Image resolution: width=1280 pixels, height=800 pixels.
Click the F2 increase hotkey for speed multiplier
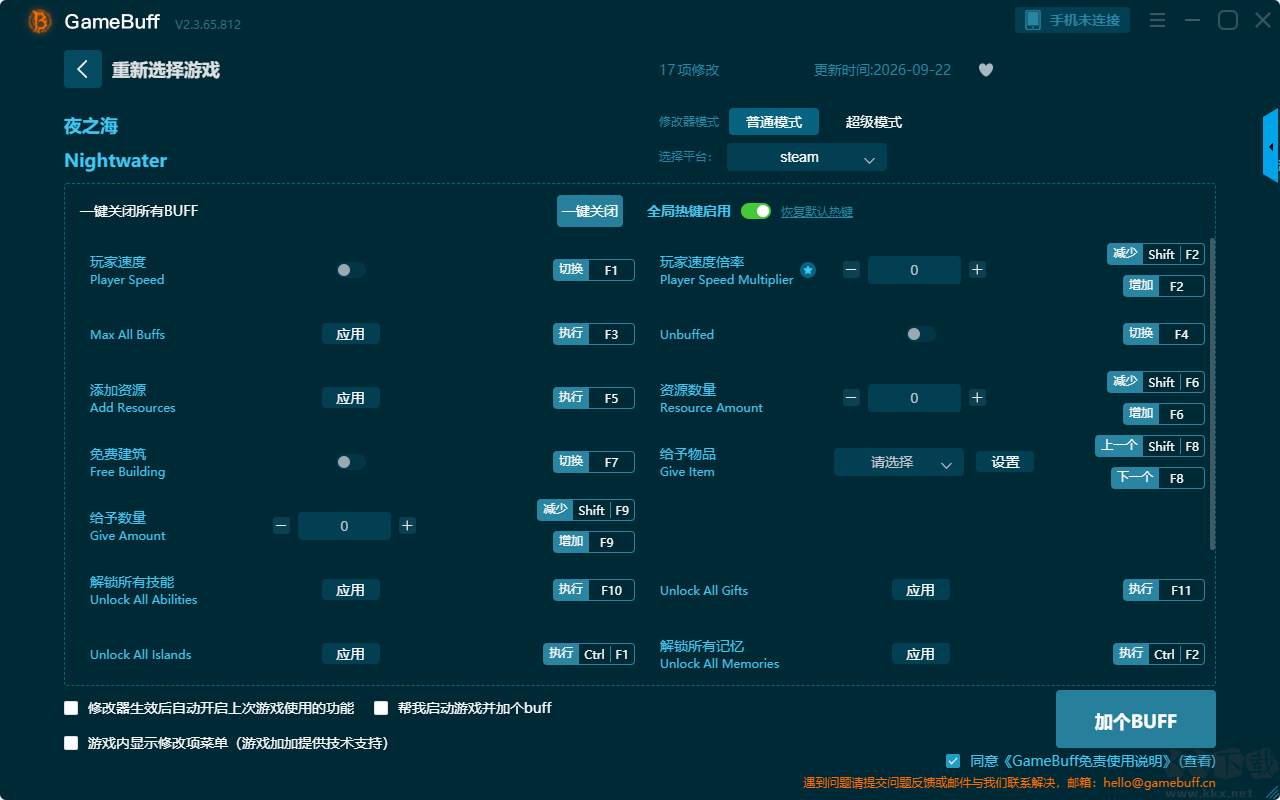(1164, 286)
